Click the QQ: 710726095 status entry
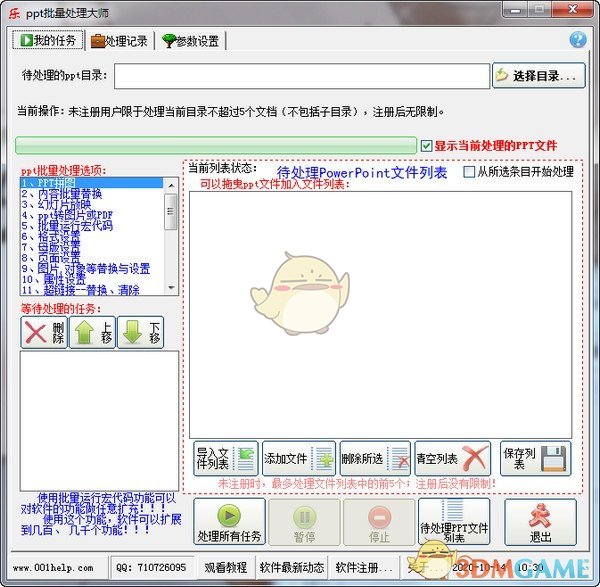The image size is (600, 587). click(x=151, y=567)
